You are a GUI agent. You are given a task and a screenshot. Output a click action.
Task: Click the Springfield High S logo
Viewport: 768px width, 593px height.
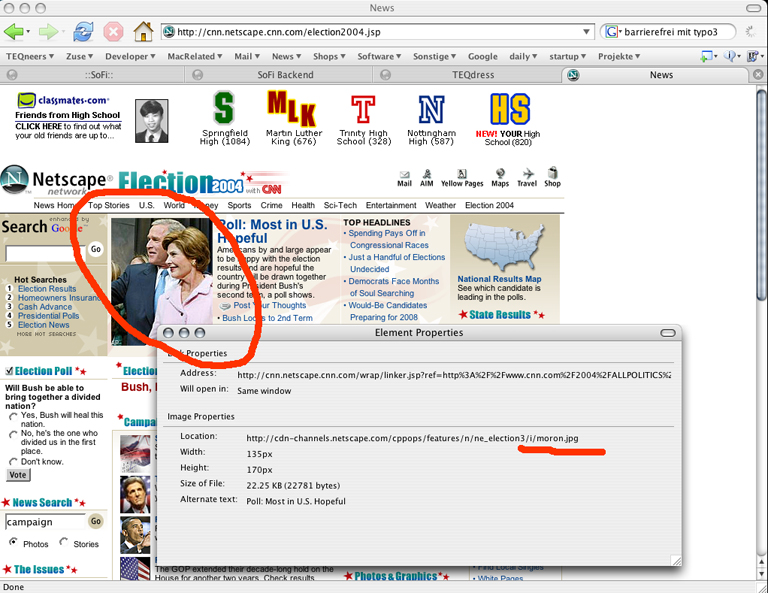(x=224, y=108)
